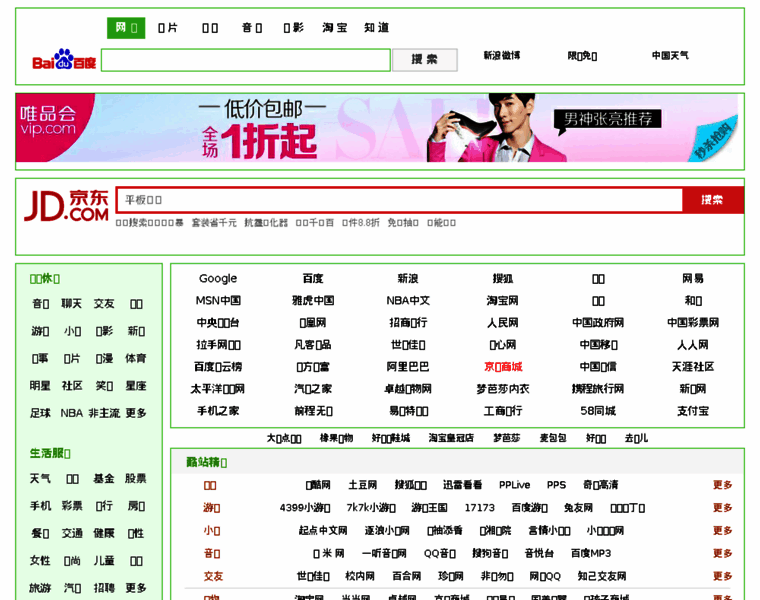Open the NBA中文 link
The width and height of the screenshot is (760, 600).
click(408, 300)
